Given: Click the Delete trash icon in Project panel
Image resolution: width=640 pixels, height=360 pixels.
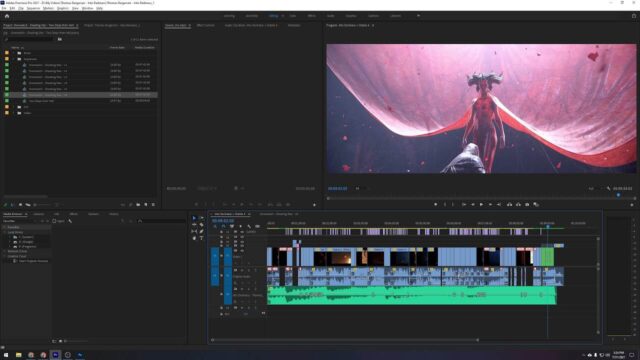Looking at the screenshot, I should point(153,204).
